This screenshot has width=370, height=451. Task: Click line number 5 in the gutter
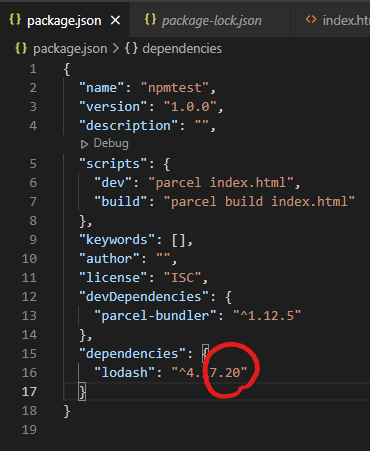pyautogui.click(x=33, y=164)
